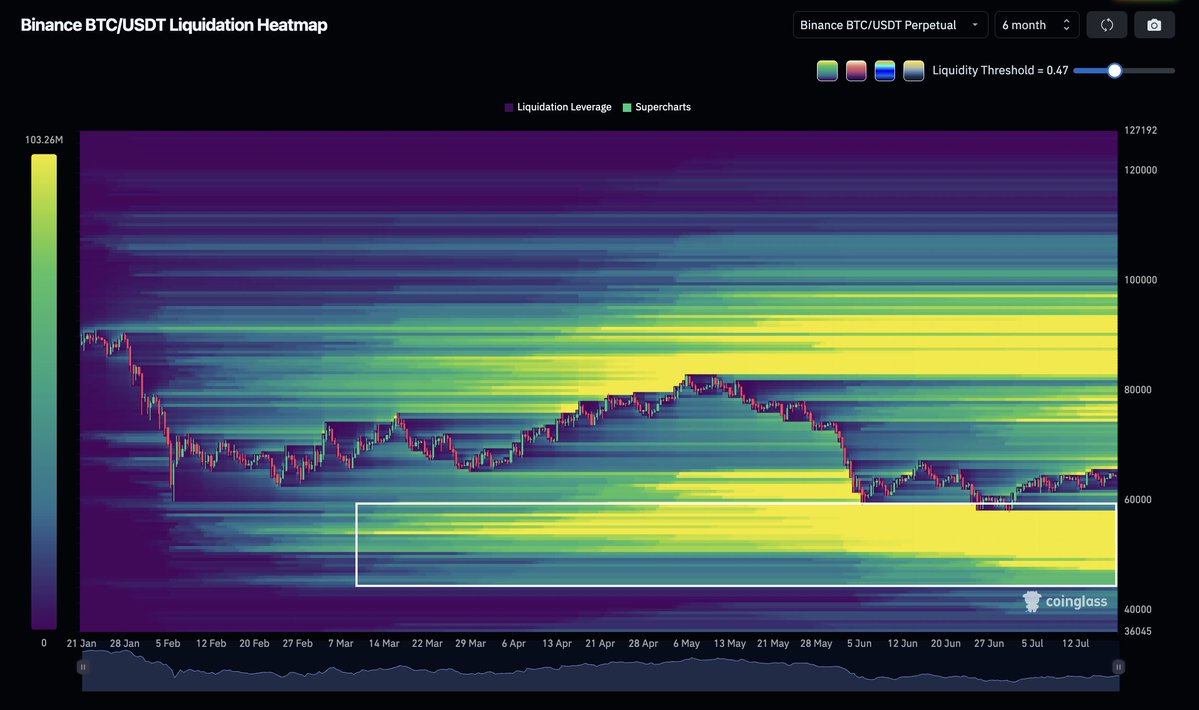The width and height of the screenshot is (1199, 710).
Task: Click the 127192 top price axis label
Action: [1140, 131]
